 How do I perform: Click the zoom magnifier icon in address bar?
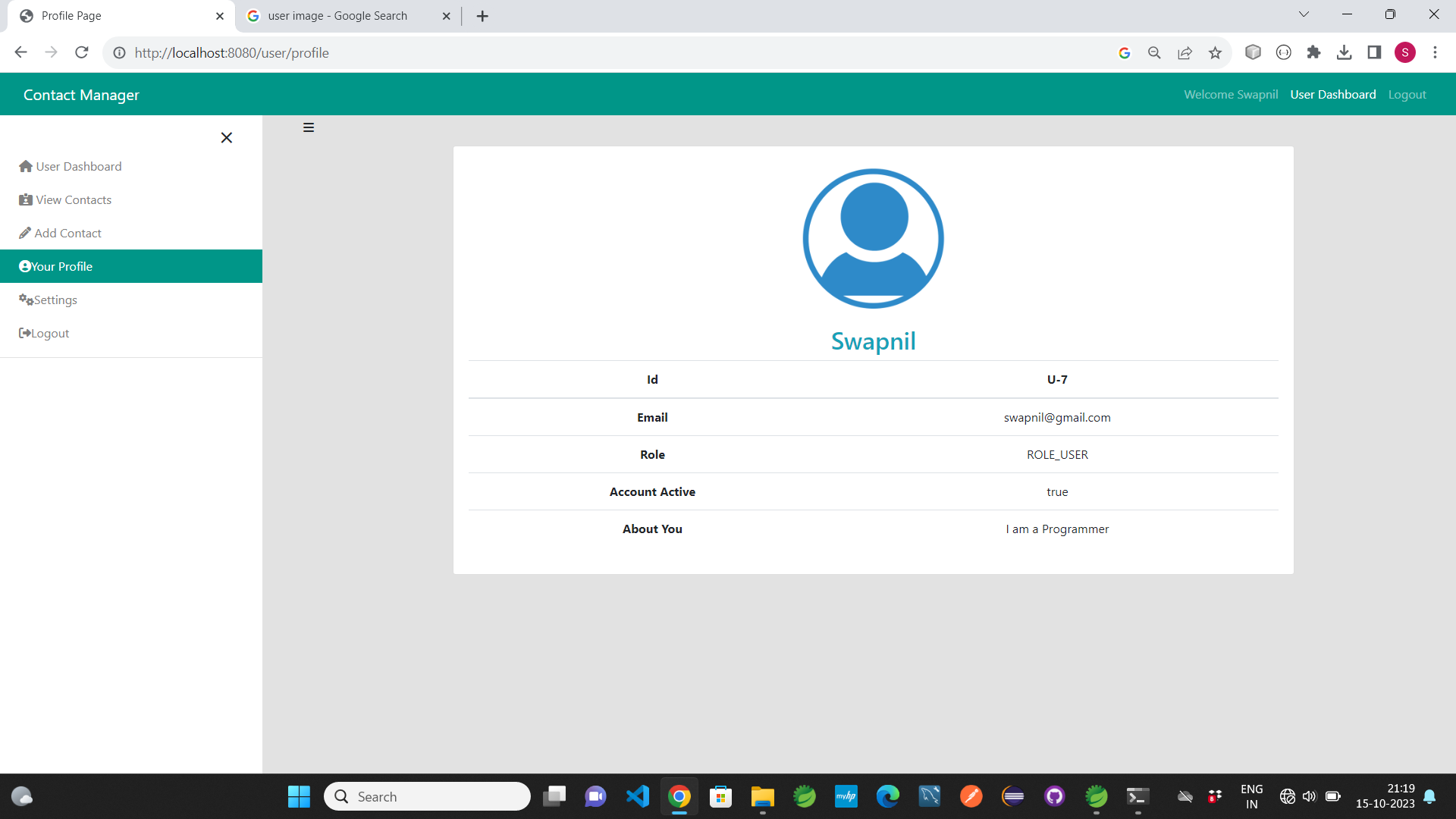[x=1154, y=52]
